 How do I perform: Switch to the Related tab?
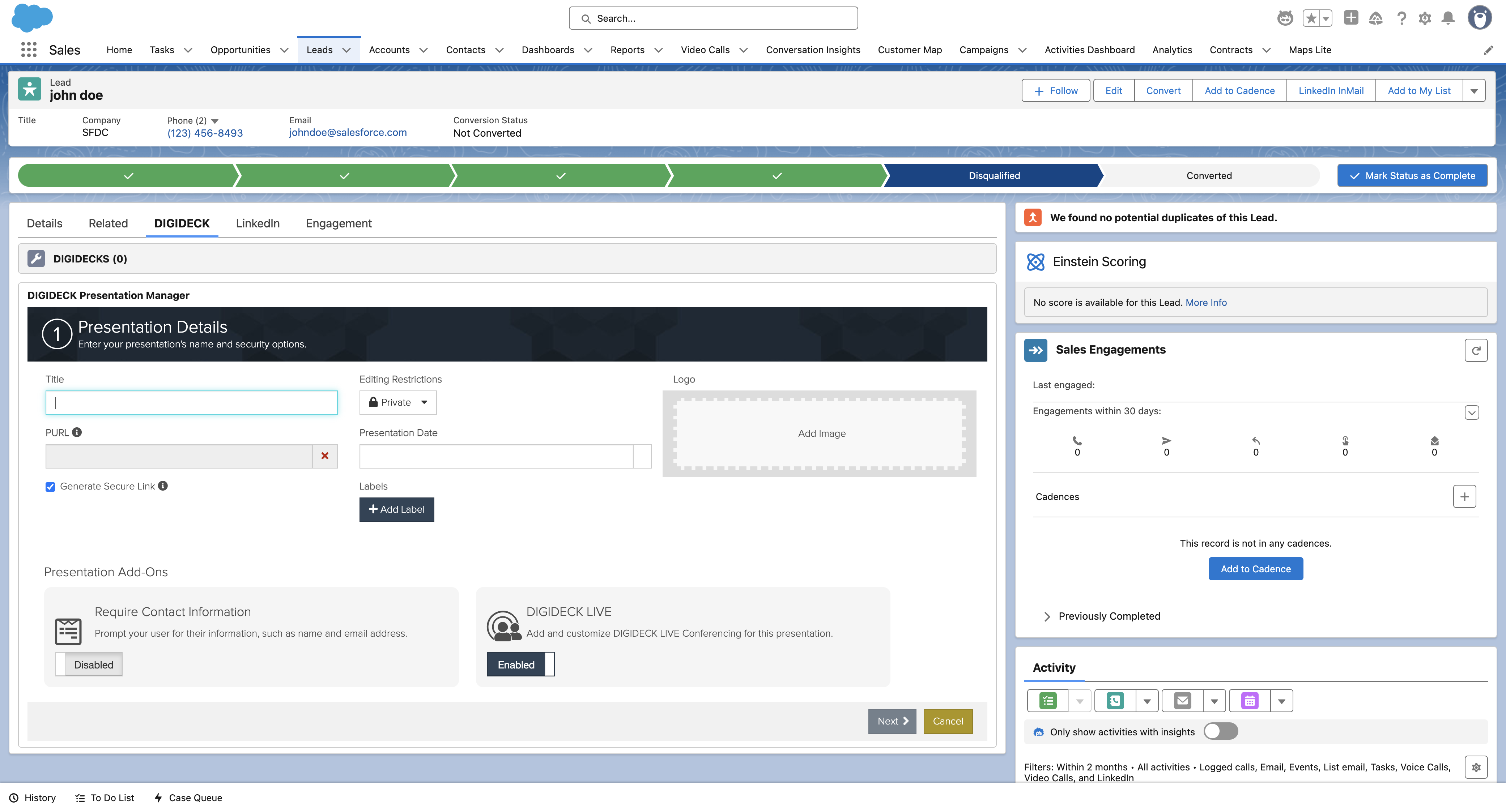(x=108, y=223)
